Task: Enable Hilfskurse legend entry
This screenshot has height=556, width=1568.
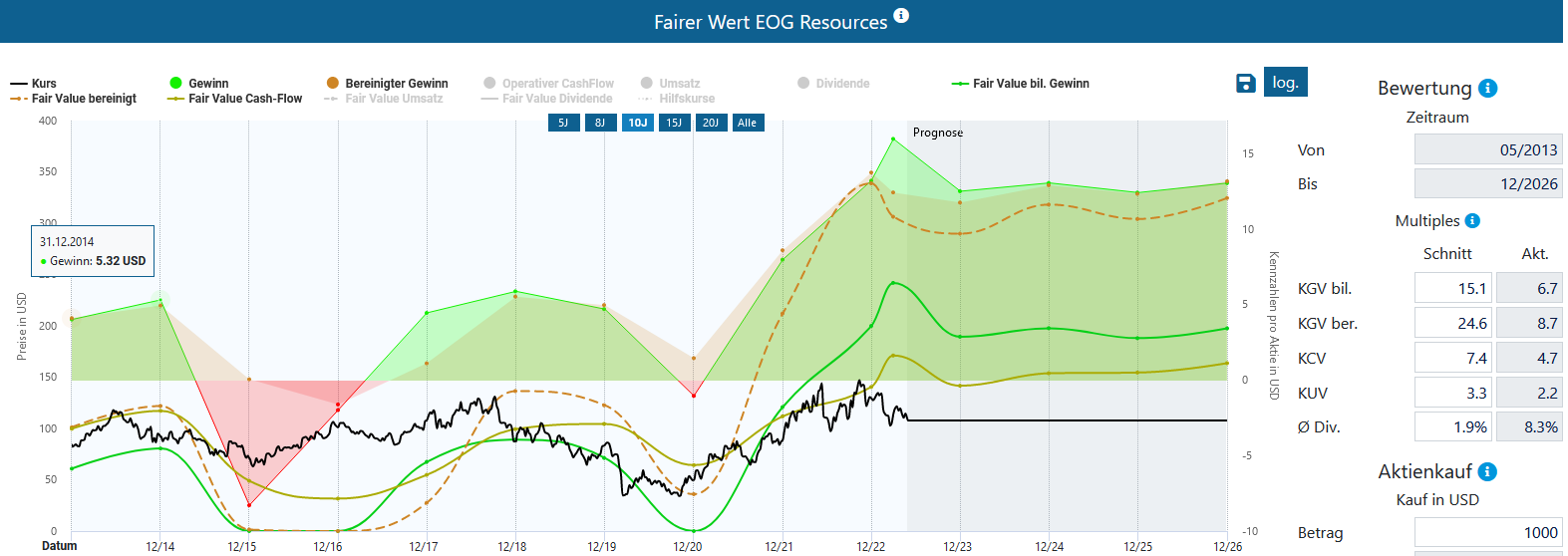Action: point(677,99)
